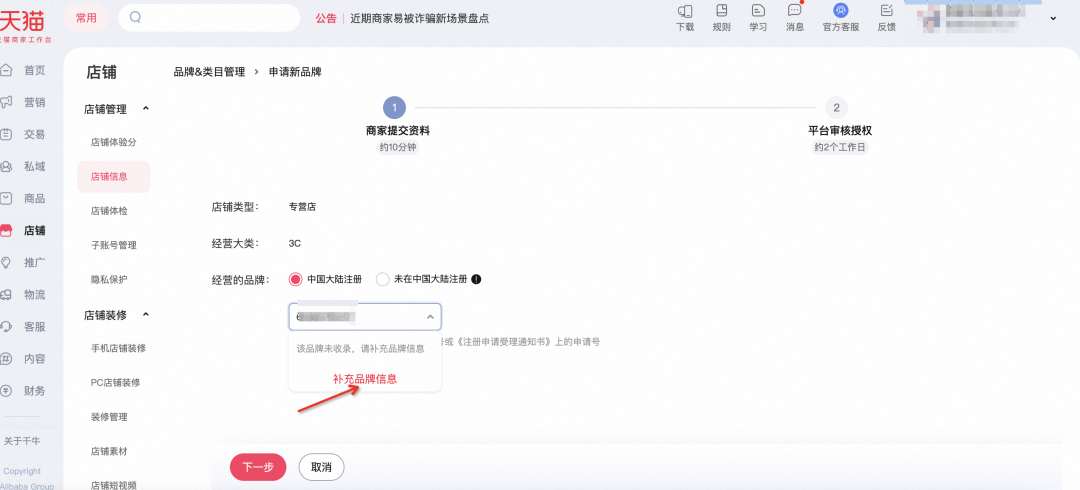This screenshot has height=490, width=1080.
Task: Click the 下载 download icon
Action: point(685,11)
